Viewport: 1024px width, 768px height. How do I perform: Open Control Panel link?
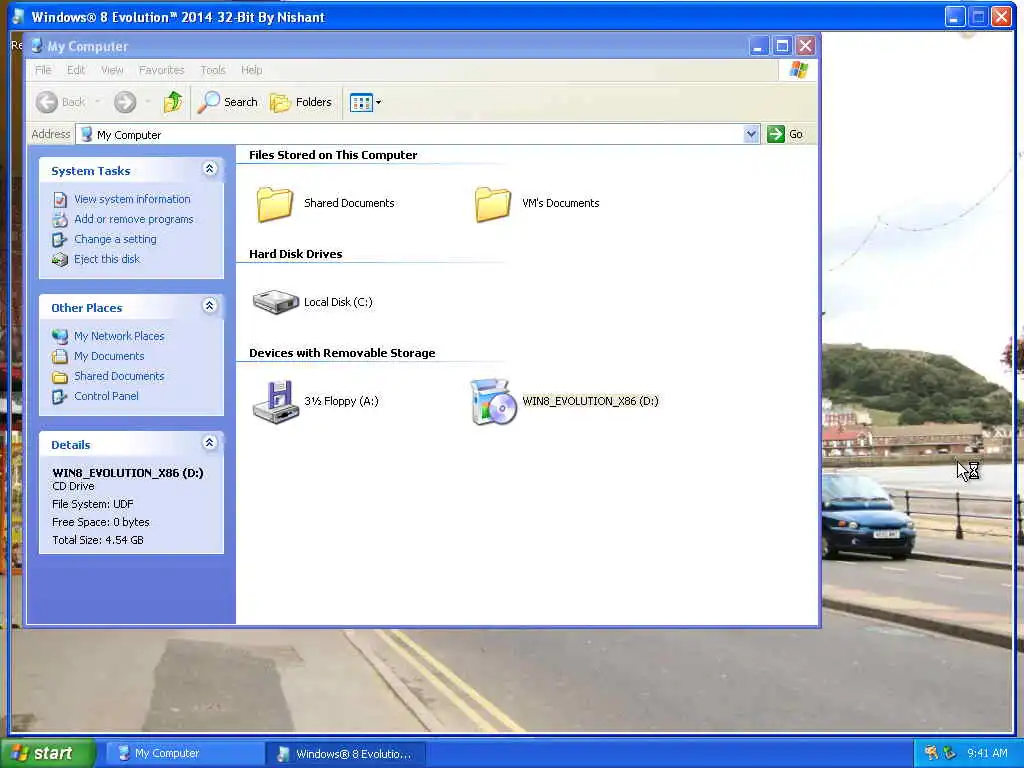(106, 396)
